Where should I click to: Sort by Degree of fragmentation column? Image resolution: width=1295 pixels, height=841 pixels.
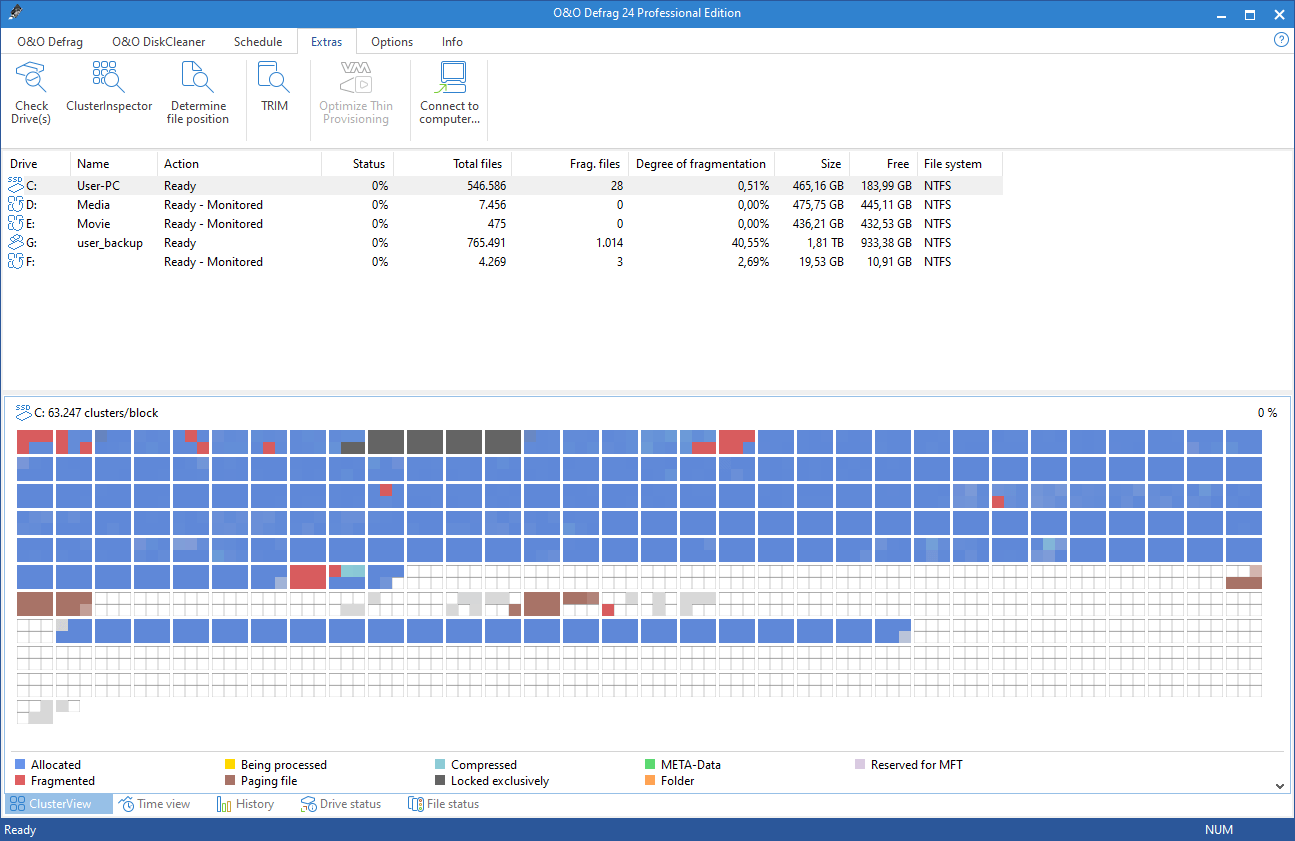coord(700,164)
